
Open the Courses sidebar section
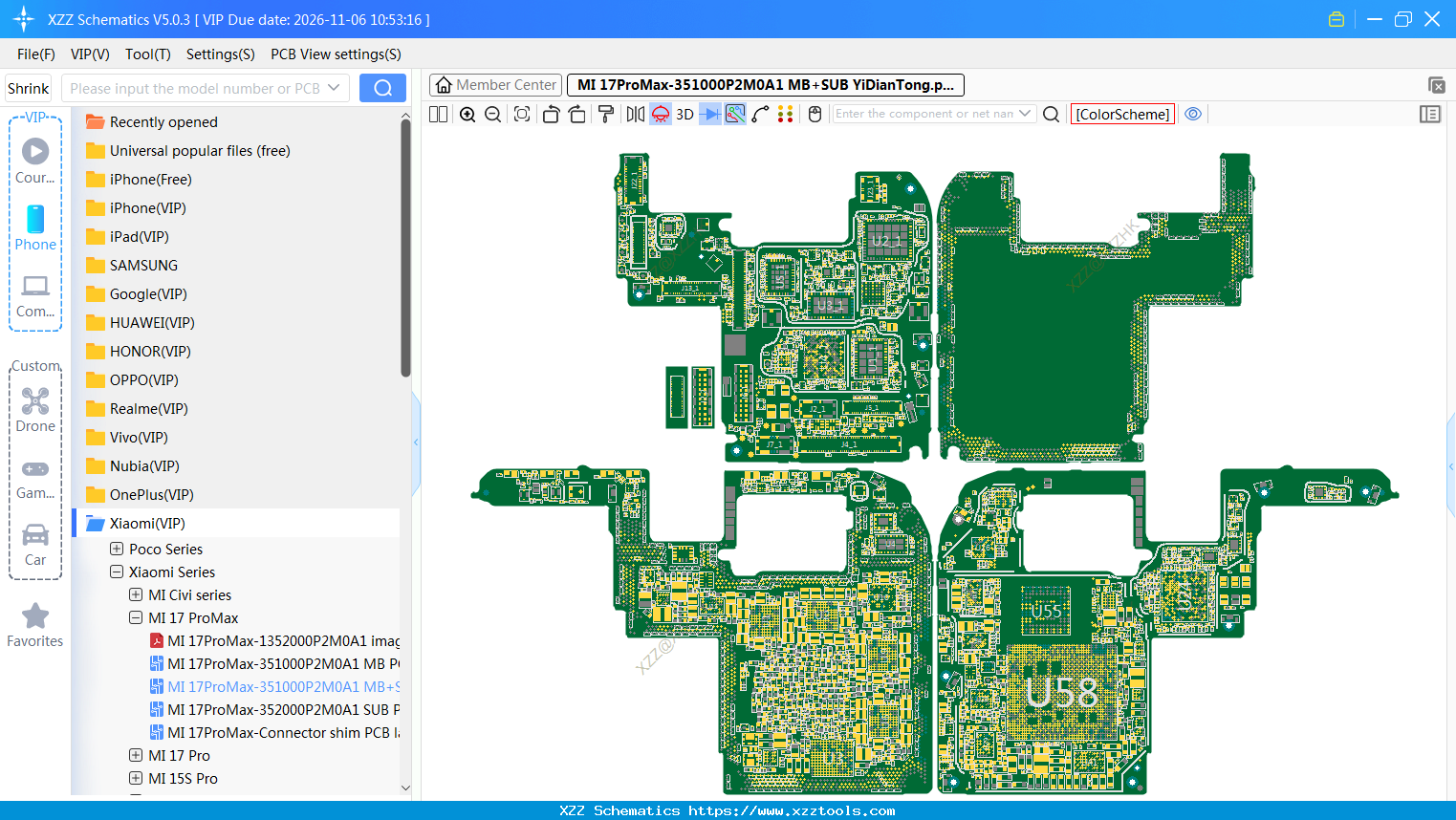(x=35, y=161)
